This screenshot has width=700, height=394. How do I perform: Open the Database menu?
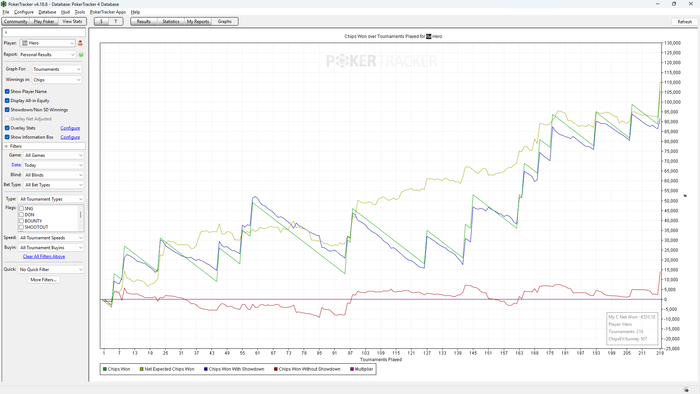(47, 12)
